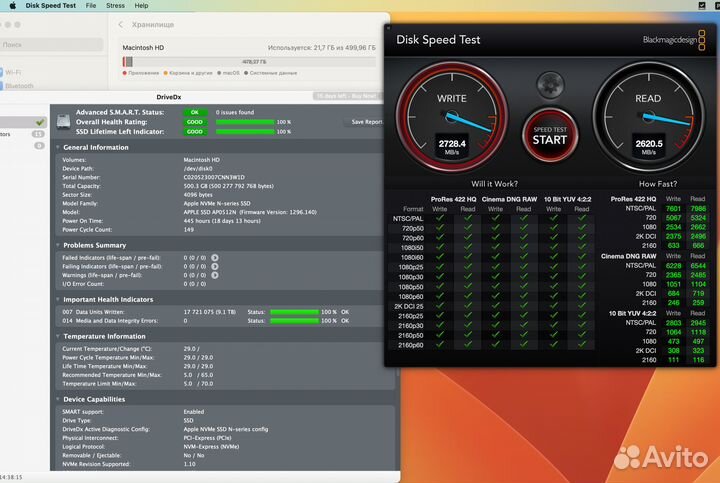Collapse the General Information section
The width and height of the screenshot is (720, 483).
point(58,147)
